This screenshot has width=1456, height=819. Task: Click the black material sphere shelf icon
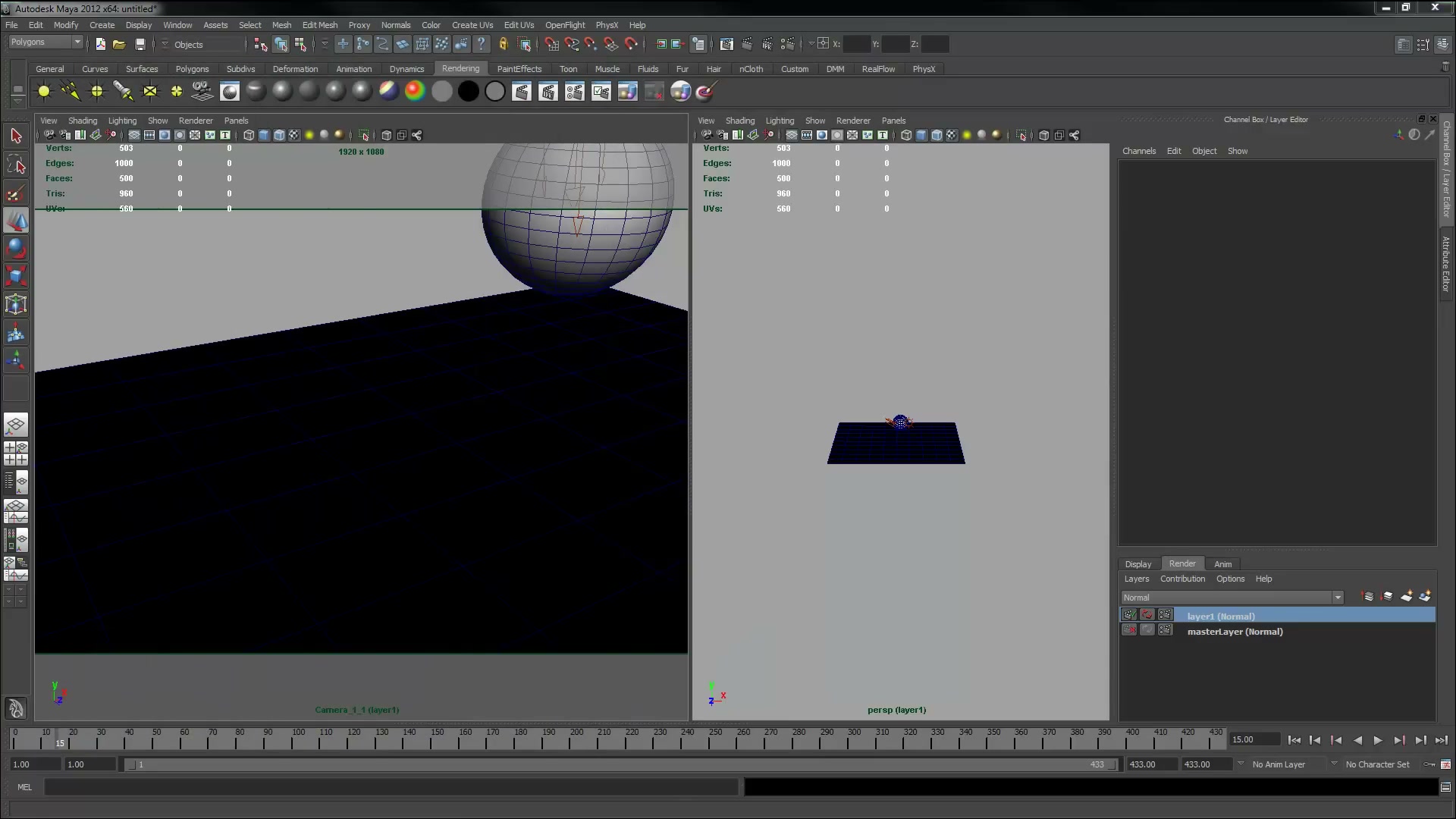pyautogui.click(x=469, y=92)
